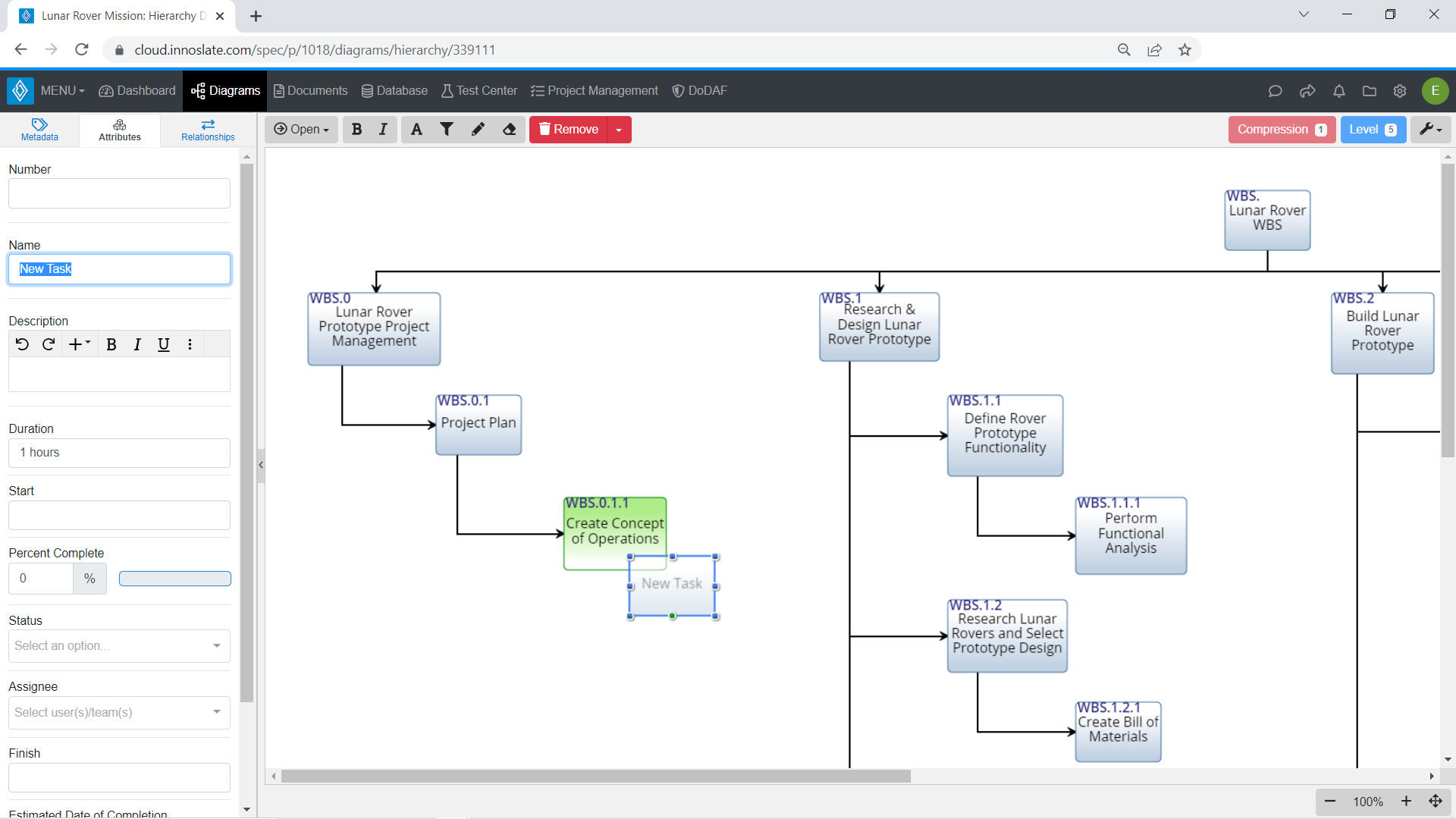Open a new browser tab
Viewport: 1456px width, 819px height.
click(256, 16)
